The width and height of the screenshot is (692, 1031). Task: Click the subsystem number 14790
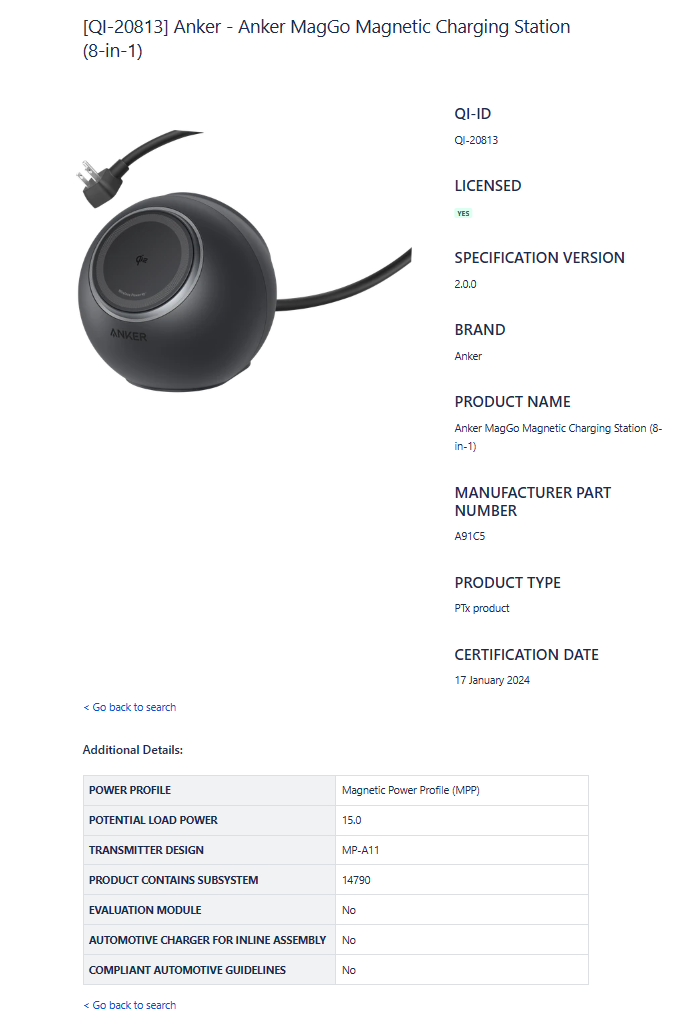pos(356,880)
